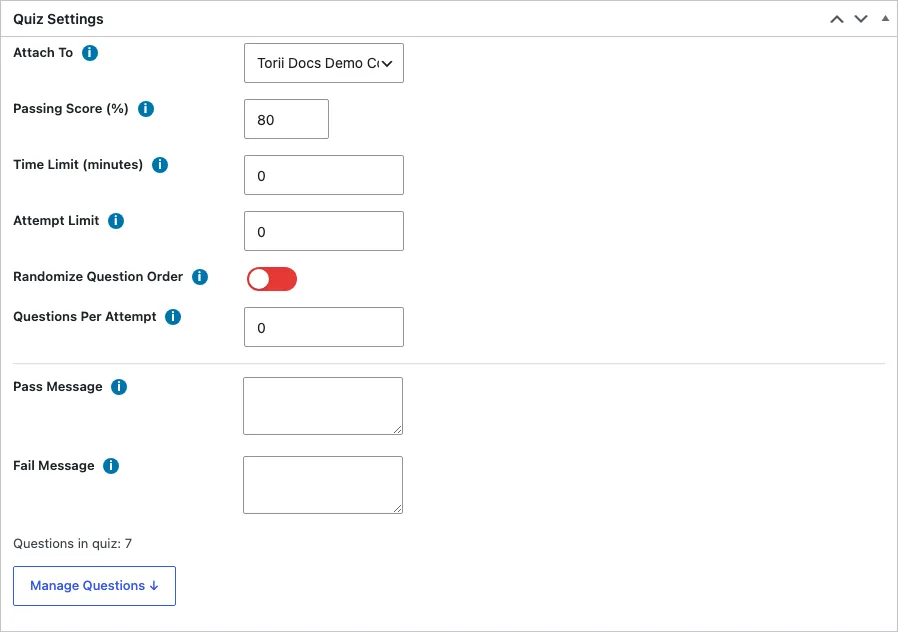This screenshot has width=898, height=632.
Task: Click the Passing Score info icon
Action: pyautogui.click(x=146, y=109)
